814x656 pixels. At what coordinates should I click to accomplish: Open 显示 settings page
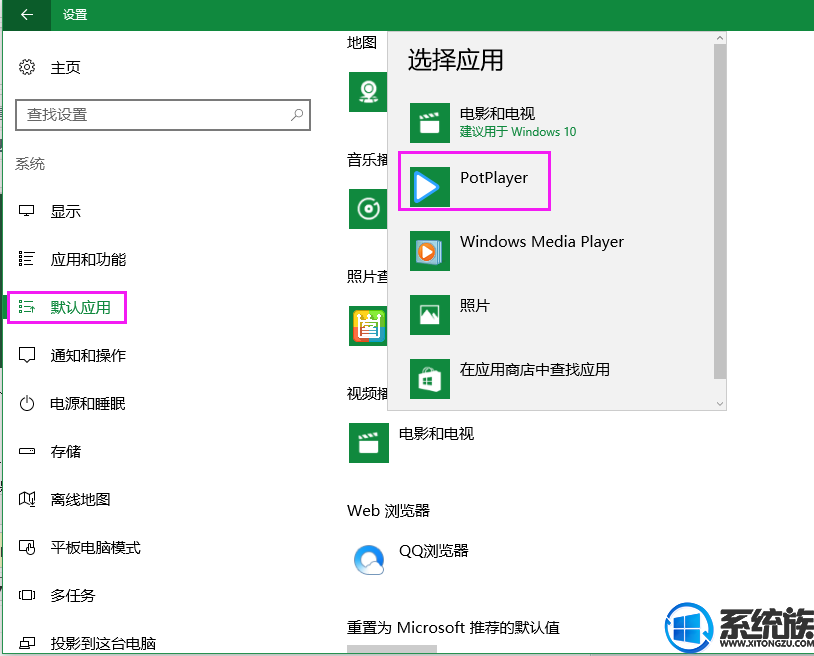point(65,211)
